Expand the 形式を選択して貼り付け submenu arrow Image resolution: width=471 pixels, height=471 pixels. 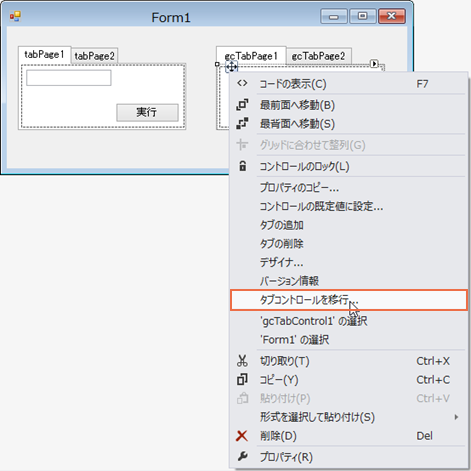tap(456, 417)
